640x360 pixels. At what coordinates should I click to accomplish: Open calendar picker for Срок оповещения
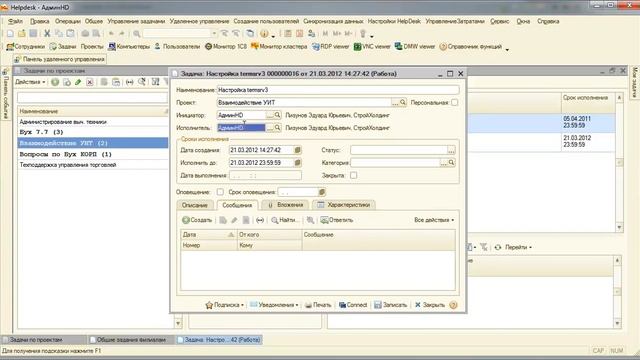coord(322,192)
